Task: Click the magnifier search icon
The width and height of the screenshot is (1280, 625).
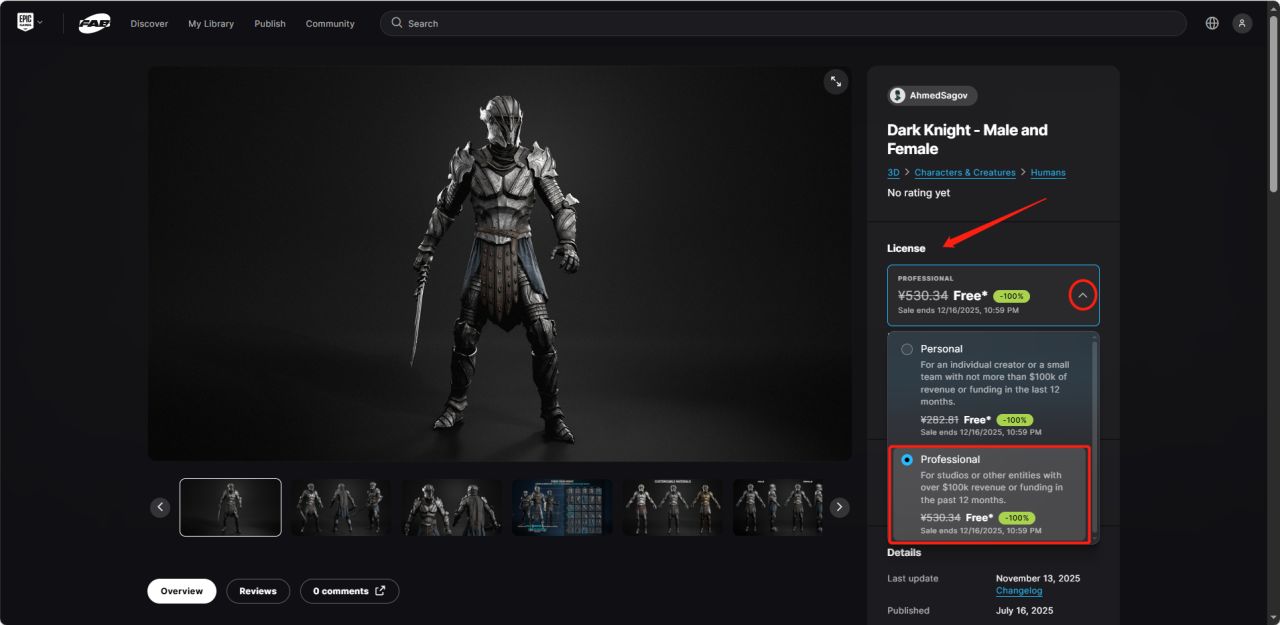Action: click(x=397, y=23)
